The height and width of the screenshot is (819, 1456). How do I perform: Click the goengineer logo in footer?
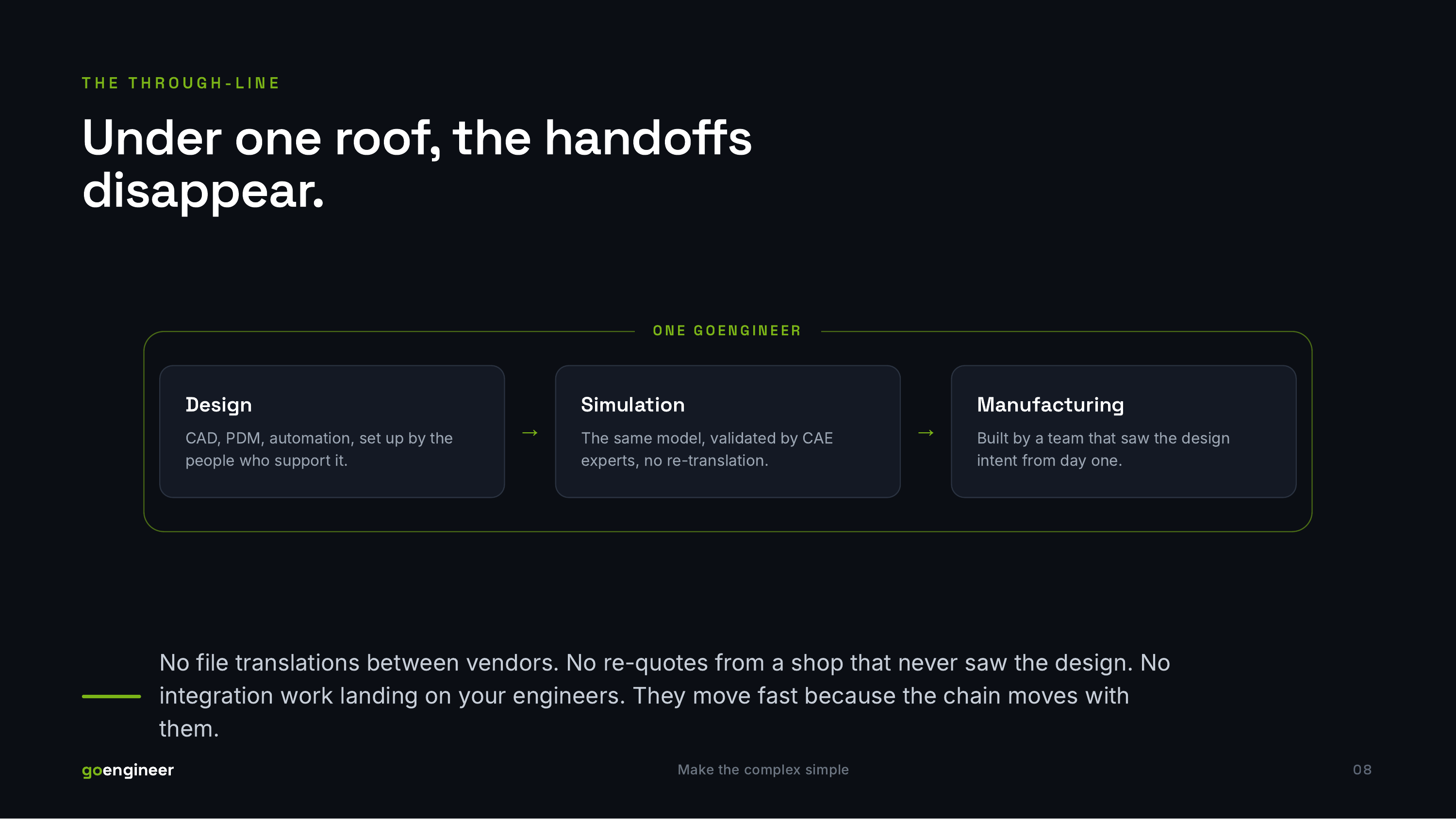tap(128, 770)
